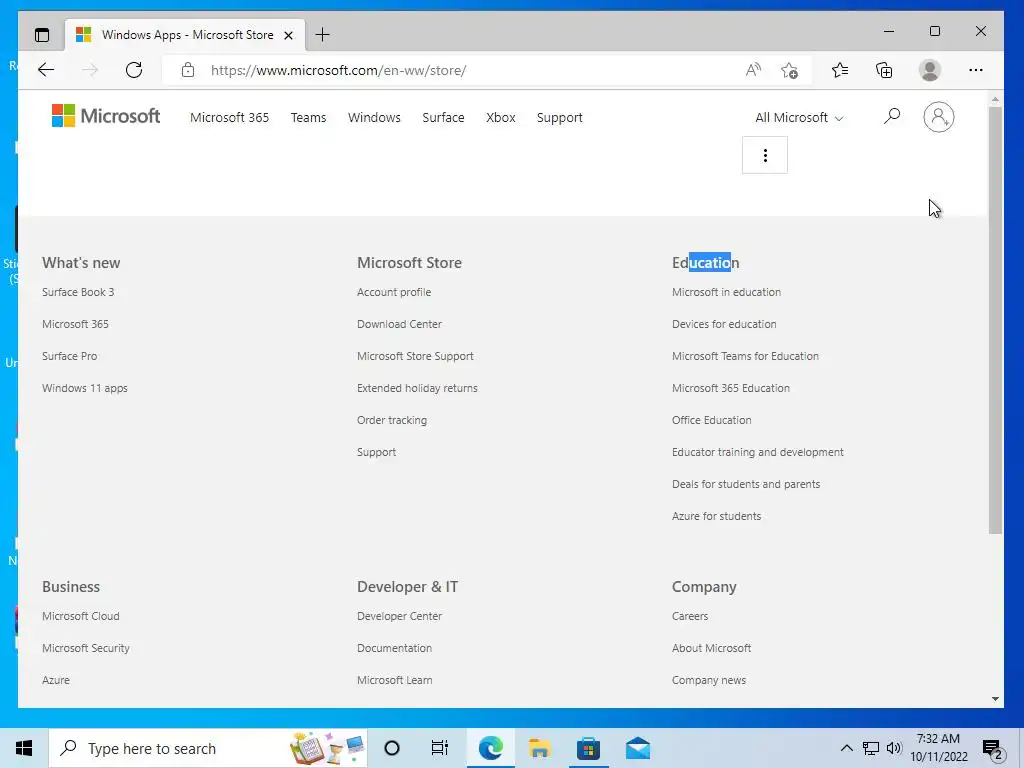Reload the page with the refresh icon
The width and height of the screenshot is (1024, 768).
[134, 70]
